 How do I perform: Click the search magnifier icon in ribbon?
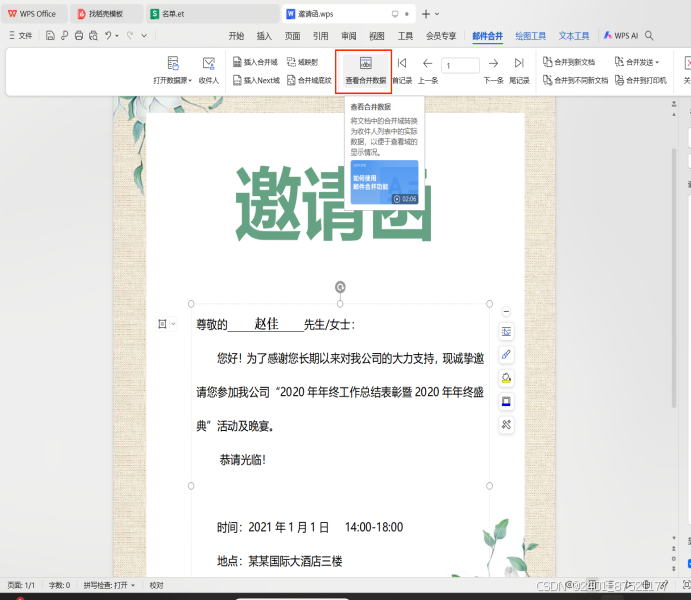649,36
